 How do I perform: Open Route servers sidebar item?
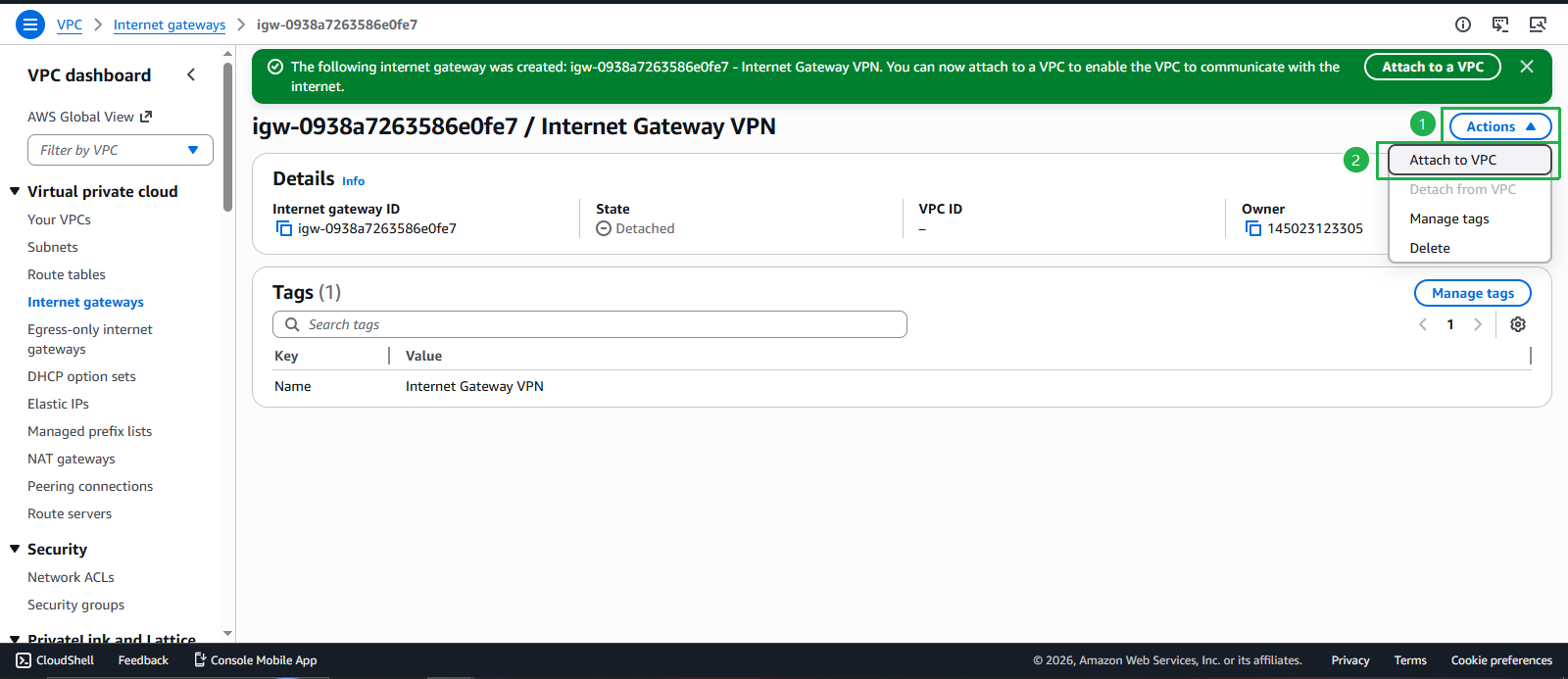[x=70, y=513]
